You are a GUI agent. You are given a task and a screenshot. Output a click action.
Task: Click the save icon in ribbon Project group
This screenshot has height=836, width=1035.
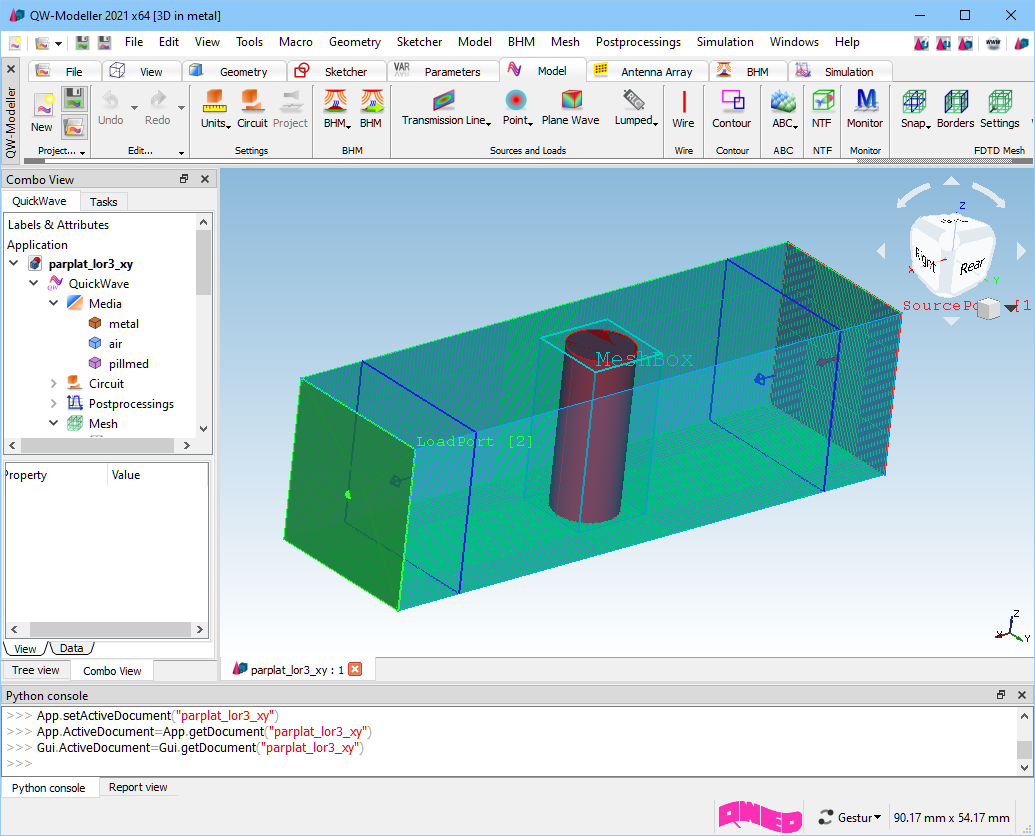pos(74,100)
